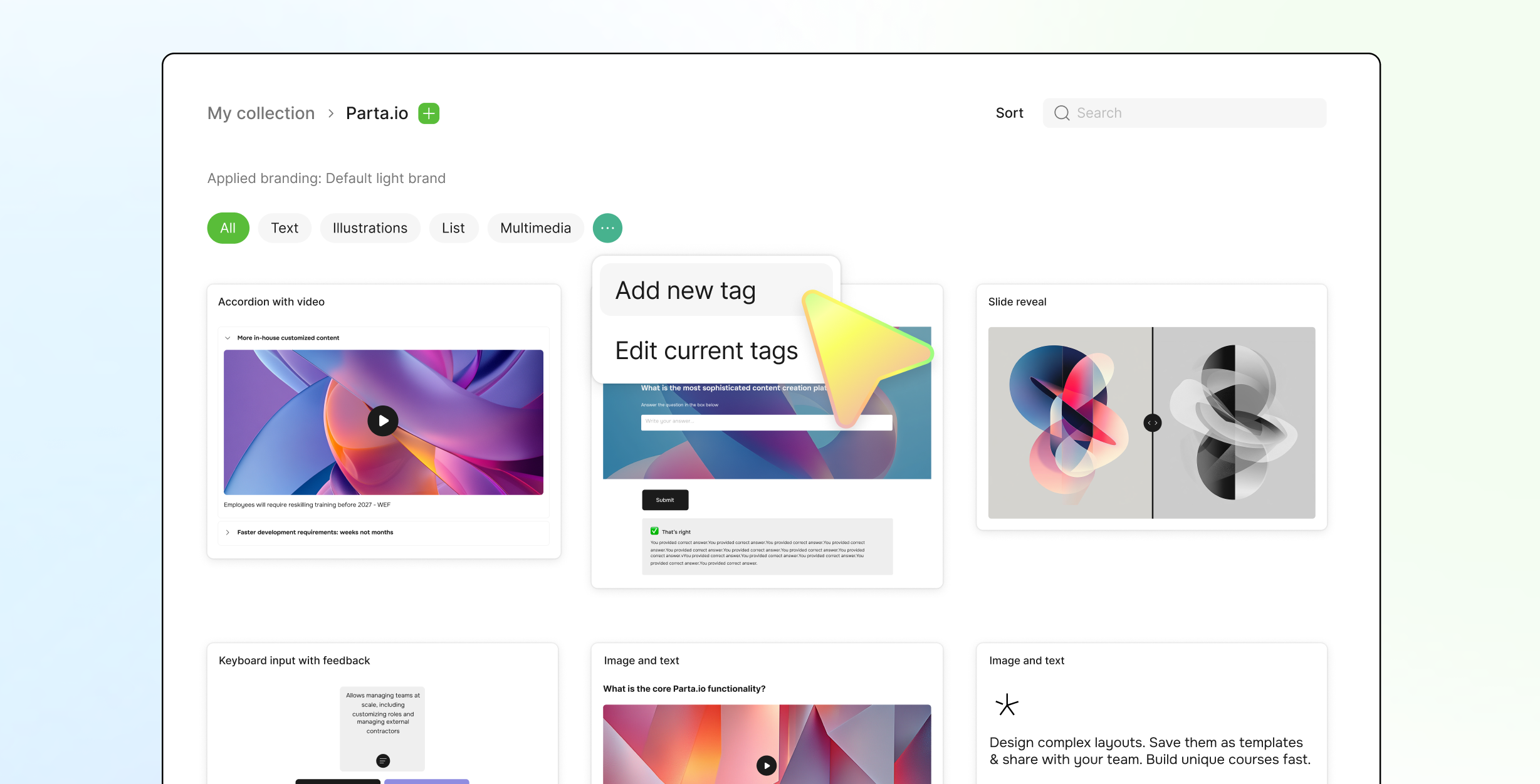Click the Slide reveal card title
Screen dimensions: 1540x784
pyautogui.click(x=1017, y=302)
